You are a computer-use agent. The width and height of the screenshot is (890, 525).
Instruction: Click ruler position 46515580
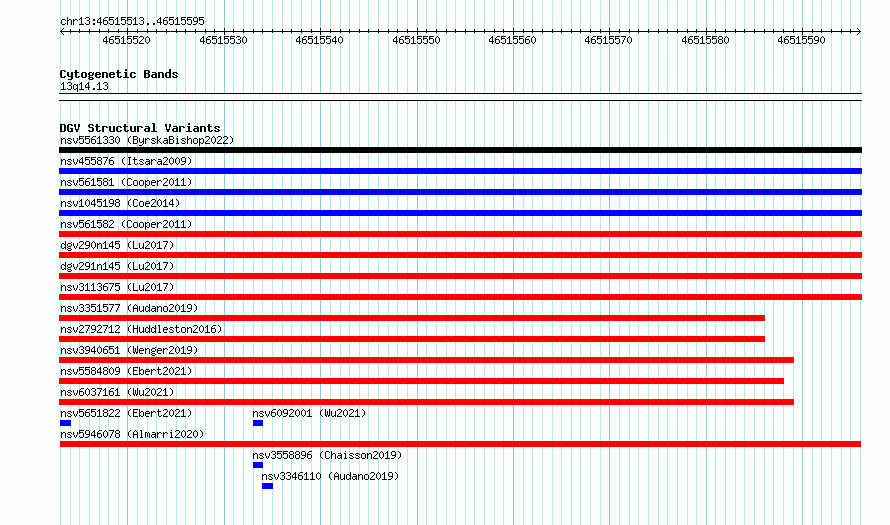(705, 40)
